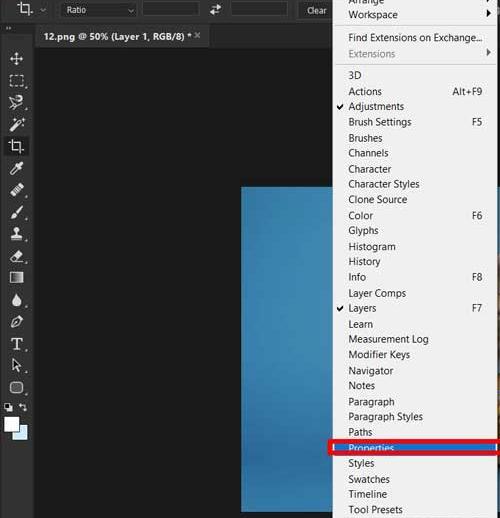Choose Find Extensions on Exchange

(415, 38)
